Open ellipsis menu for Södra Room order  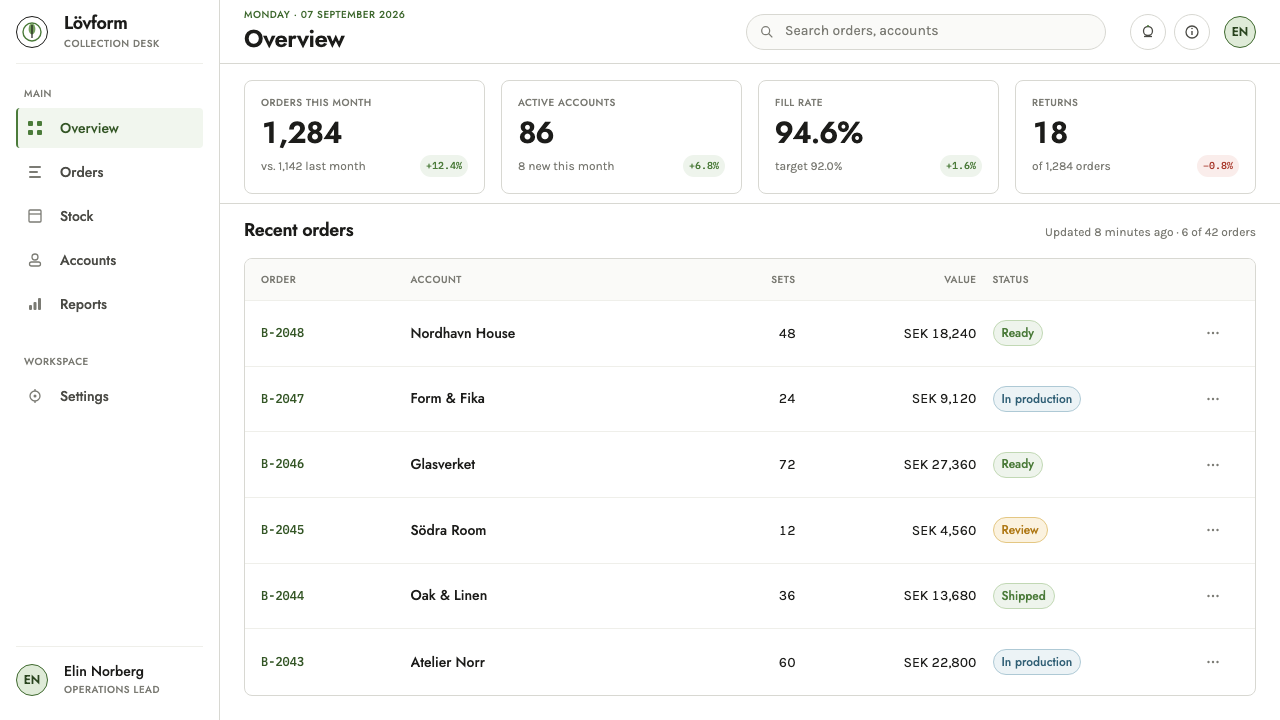tap(1213, 530)
